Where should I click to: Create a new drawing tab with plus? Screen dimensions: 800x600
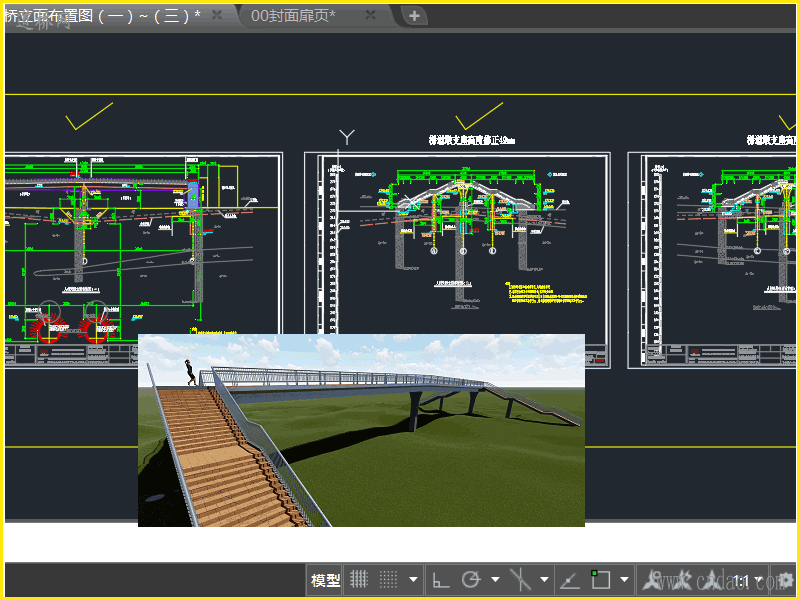(x=414, y=15)
